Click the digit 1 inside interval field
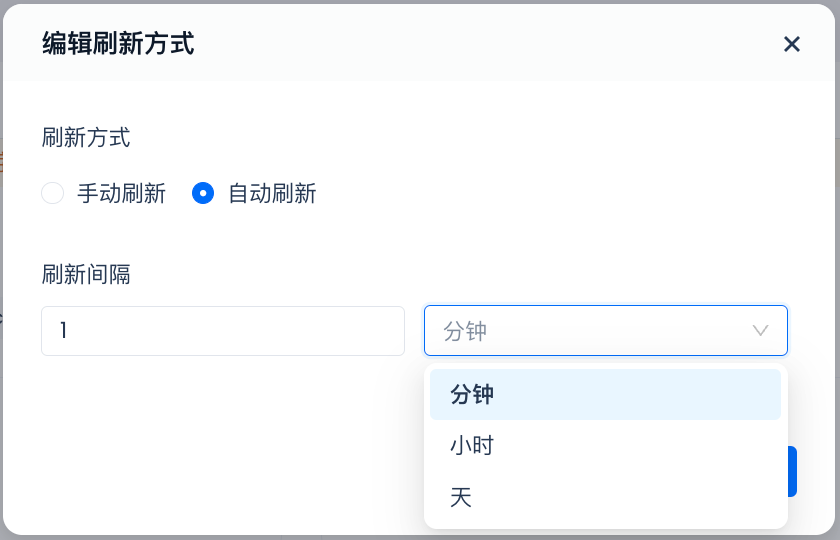Viewport: 840px width, 540px height. (64, 331)
